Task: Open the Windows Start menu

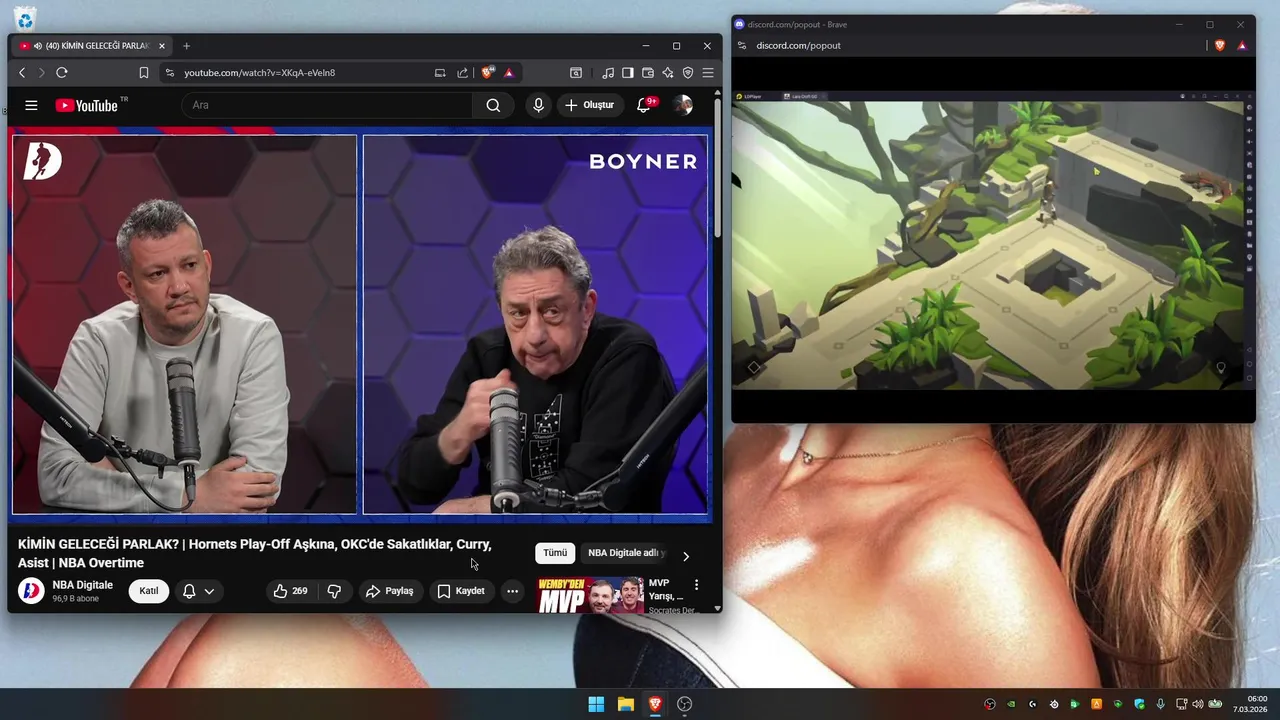Action: (x=596, y=704)
